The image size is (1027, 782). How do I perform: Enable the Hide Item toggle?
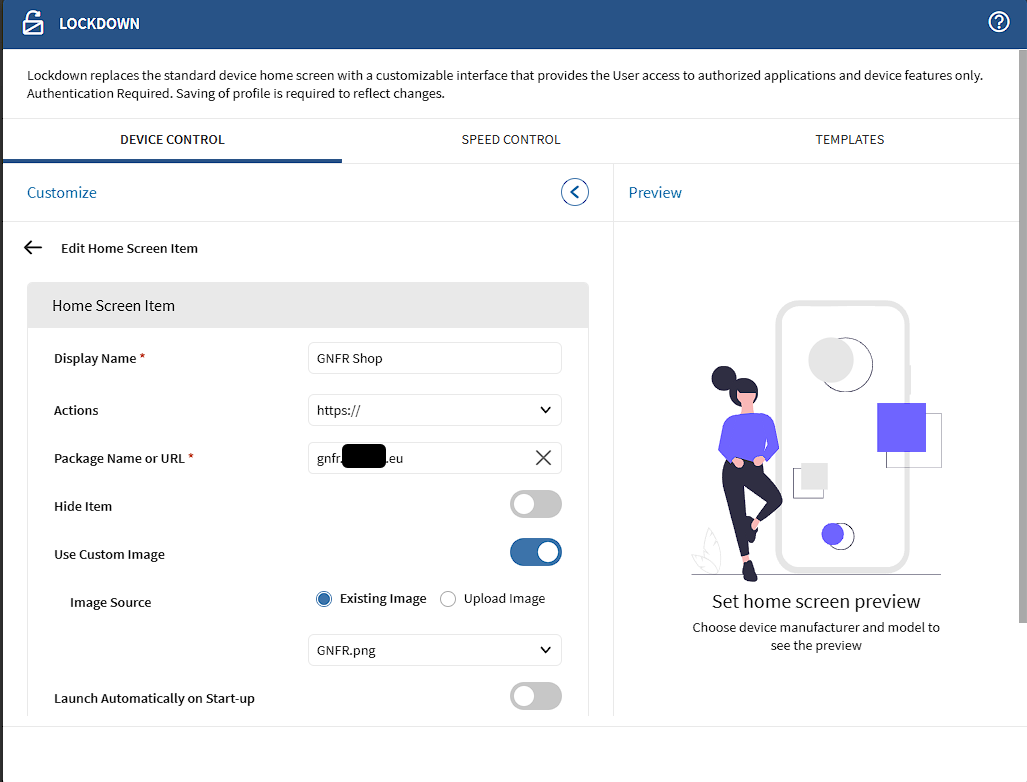click(x=535, y=505)
